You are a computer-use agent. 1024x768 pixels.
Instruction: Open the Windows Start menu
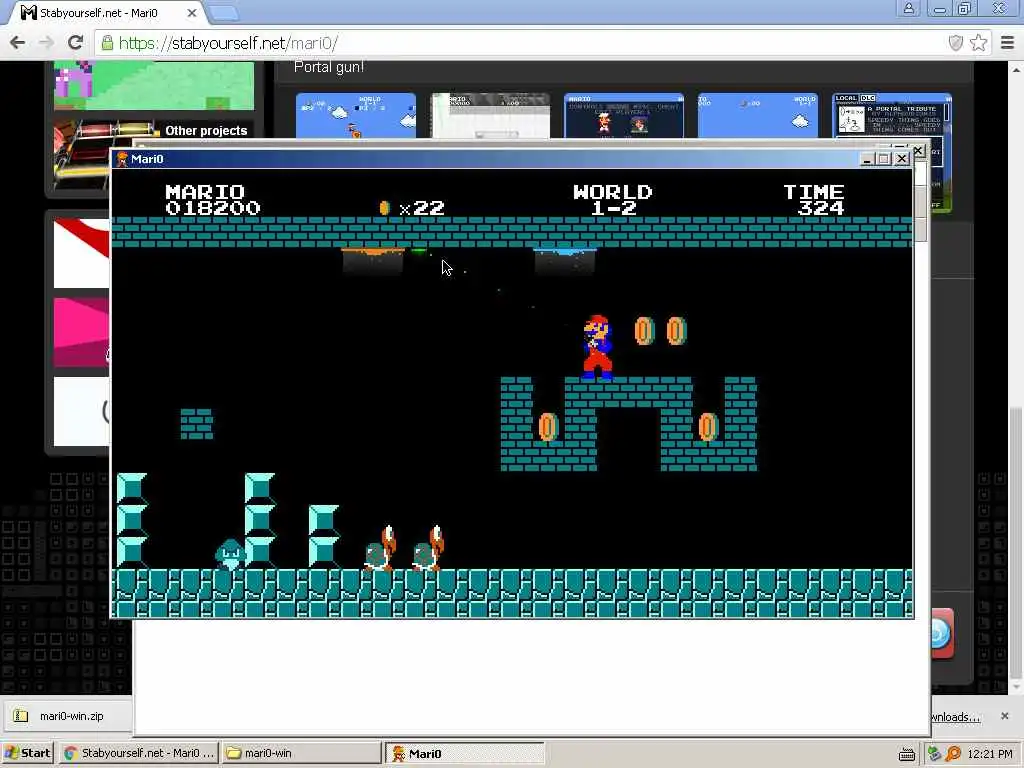click(x=27, y=753)
